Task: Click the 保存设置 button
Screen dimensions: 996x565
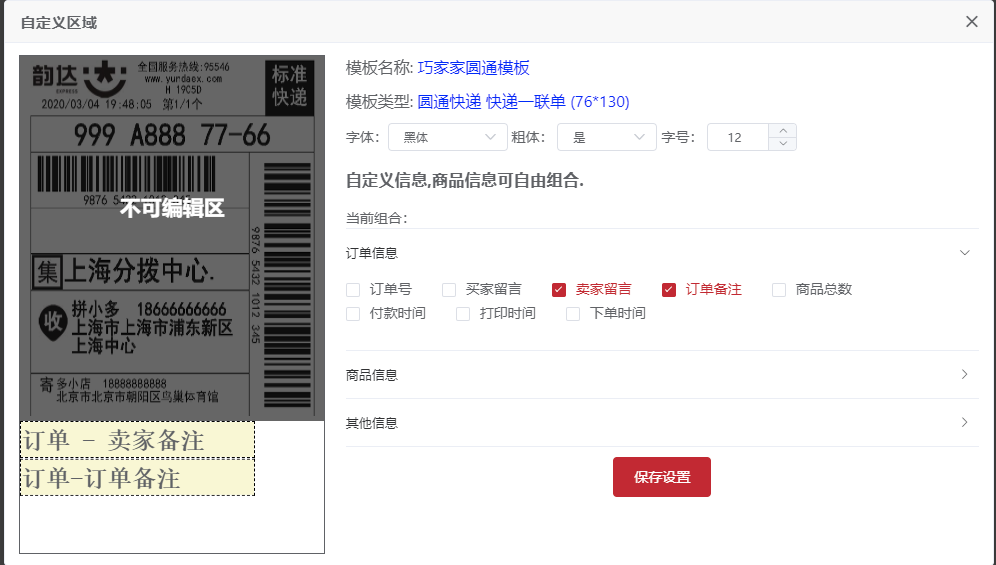Action: pyautogui.click(x=661, y=477)
